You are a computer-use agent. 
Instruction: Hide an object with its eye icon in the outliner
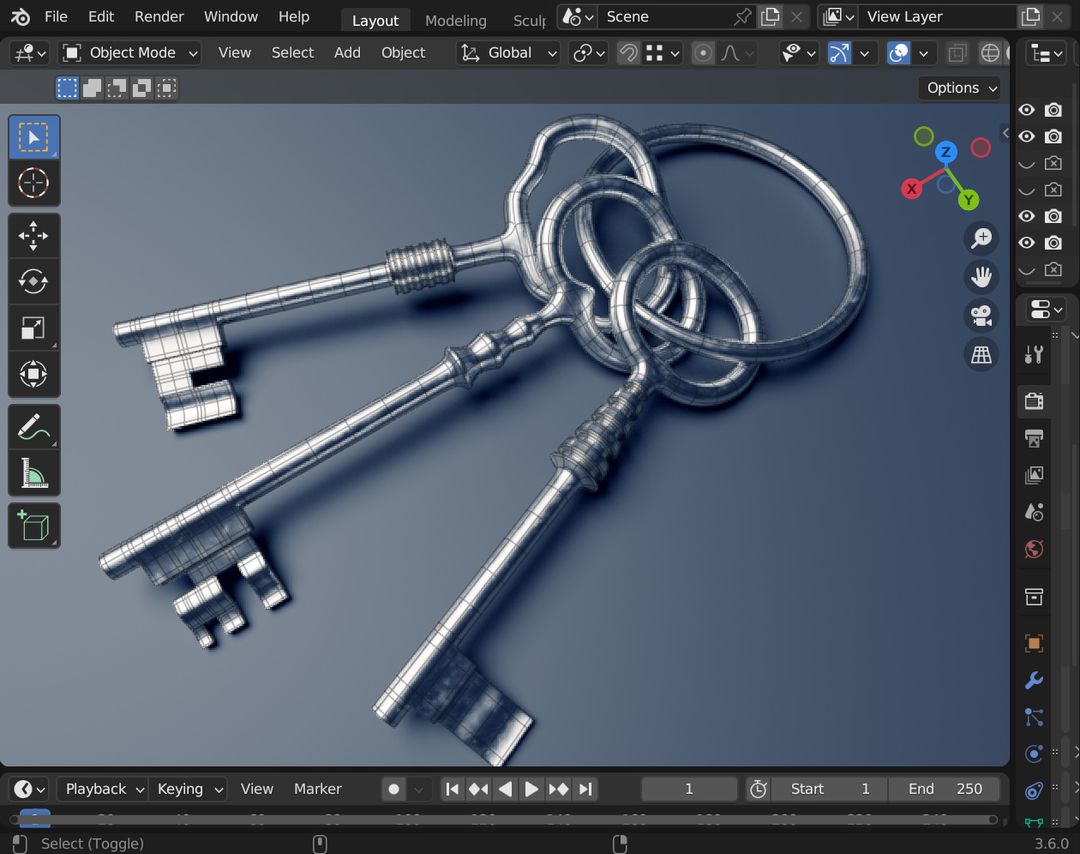(1025, 110)
